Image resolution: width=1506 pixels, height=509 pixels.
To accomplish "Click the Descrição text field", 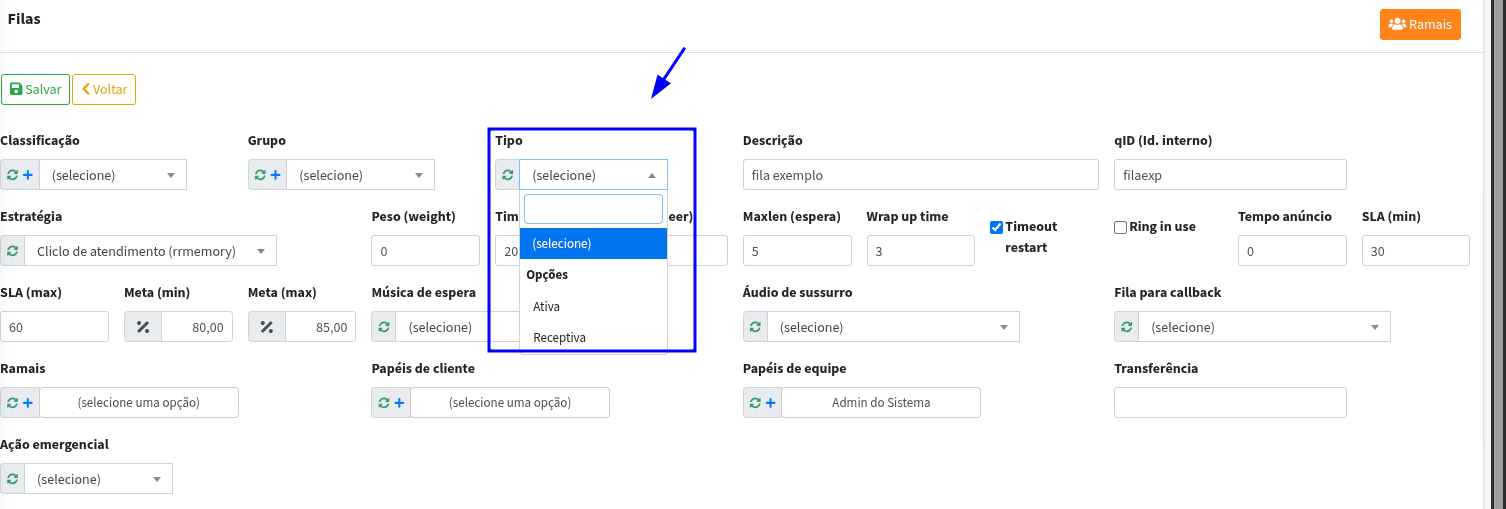I will pos(920,175).
